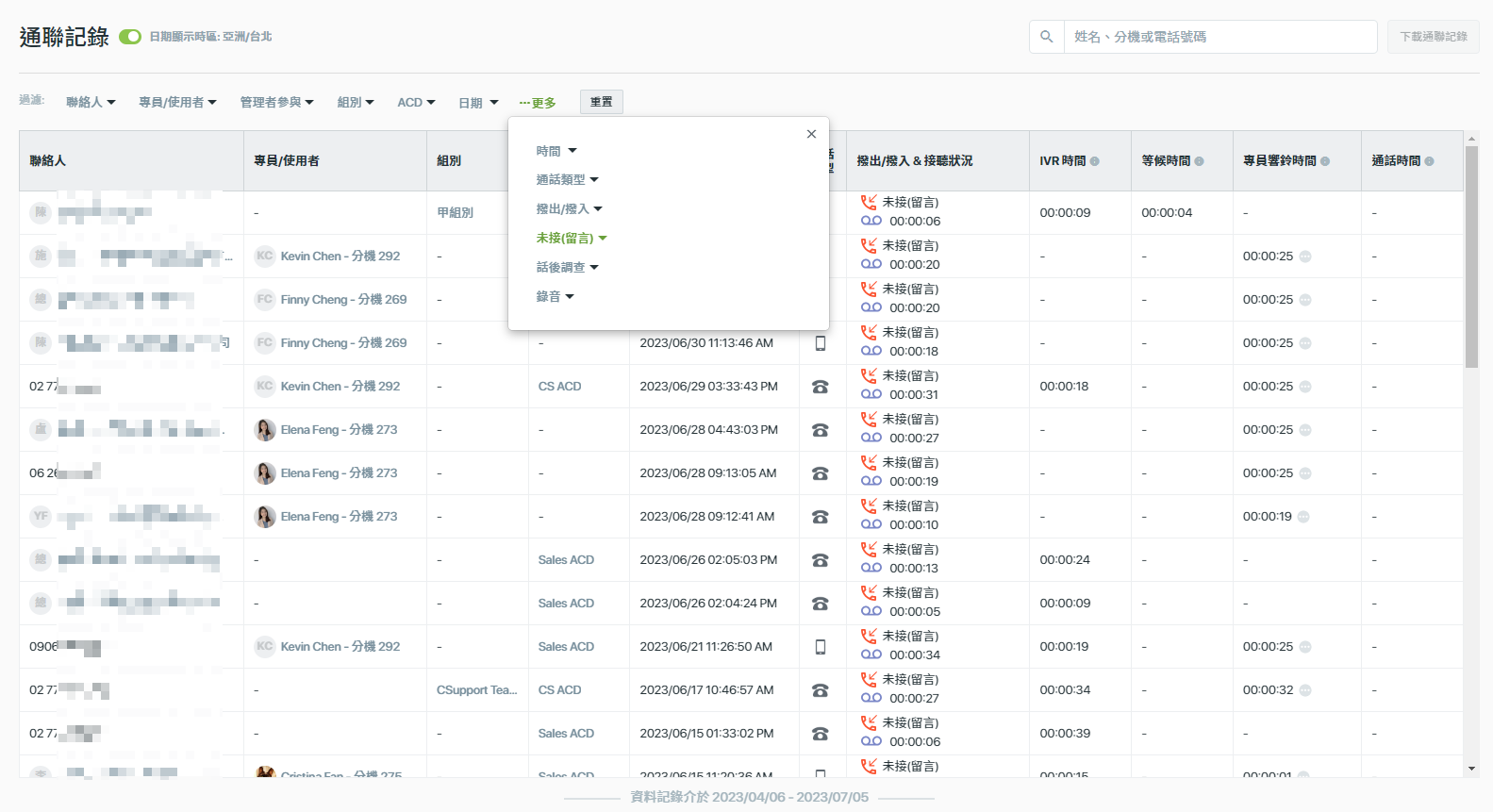Screen dimensions: 1493x812
Task: Click the vertical scrollbar thumb
Action: point(1471,257)
